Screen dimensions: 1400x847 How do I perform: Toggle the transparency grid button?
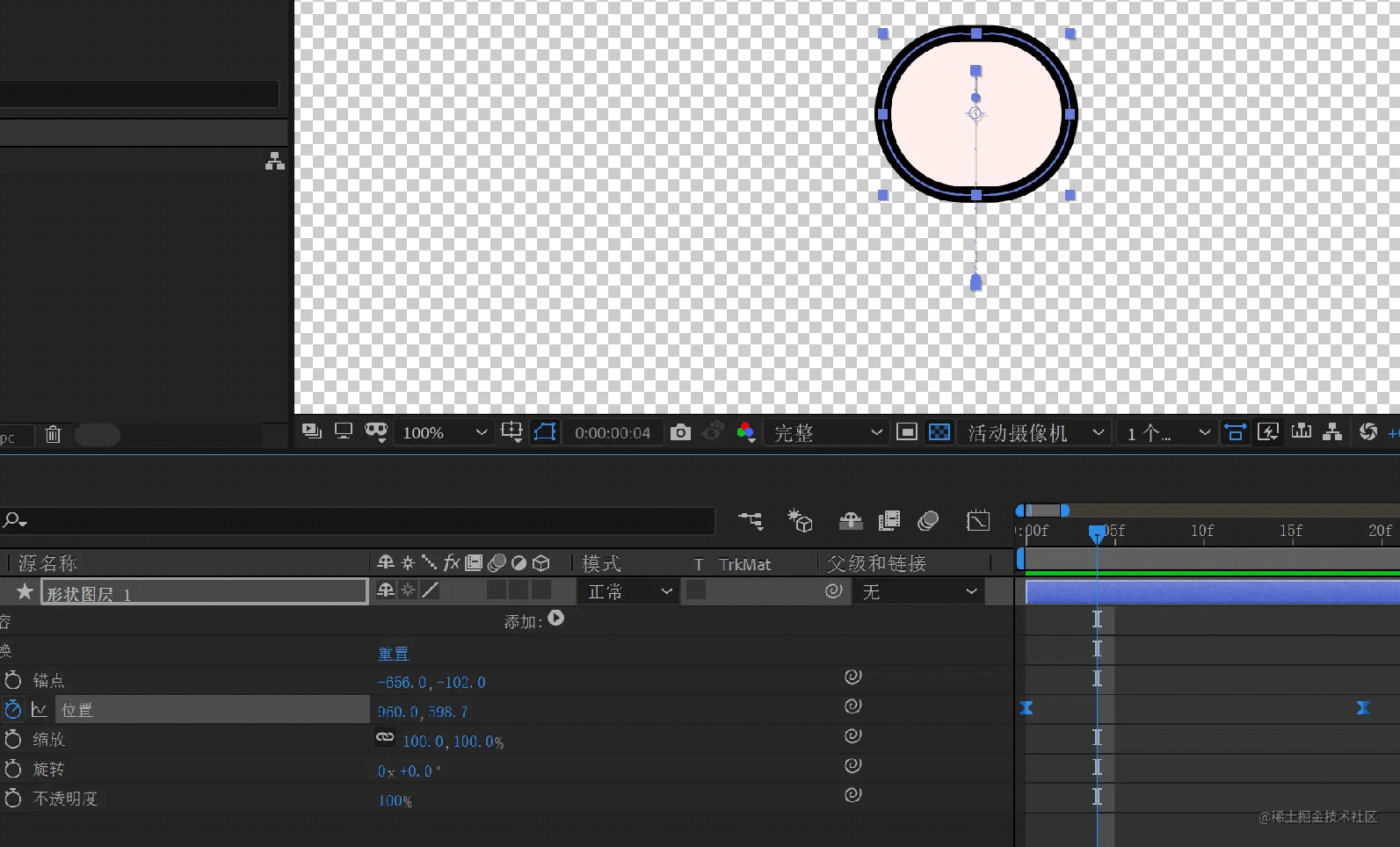click(x=939, y=432)
